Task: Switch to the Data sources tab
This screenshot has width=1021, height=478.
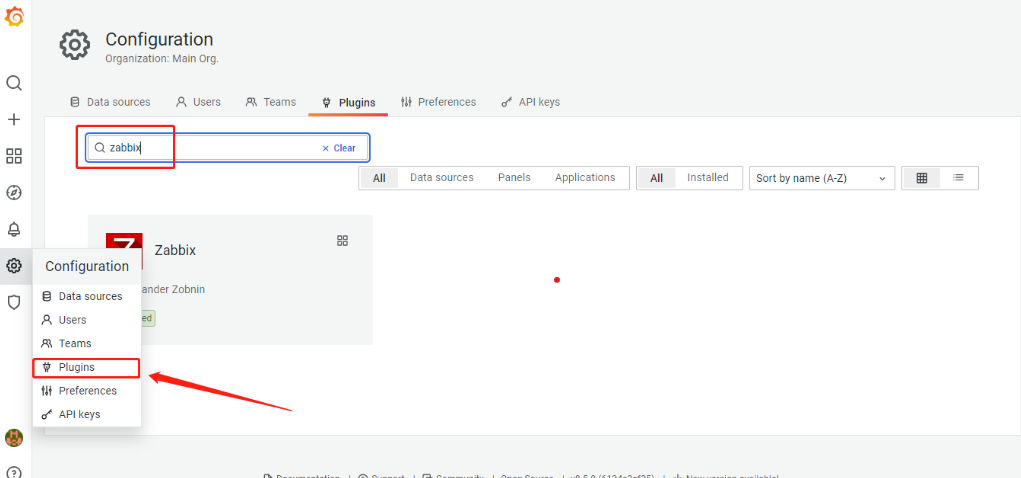Action: (x=110, y=102)
